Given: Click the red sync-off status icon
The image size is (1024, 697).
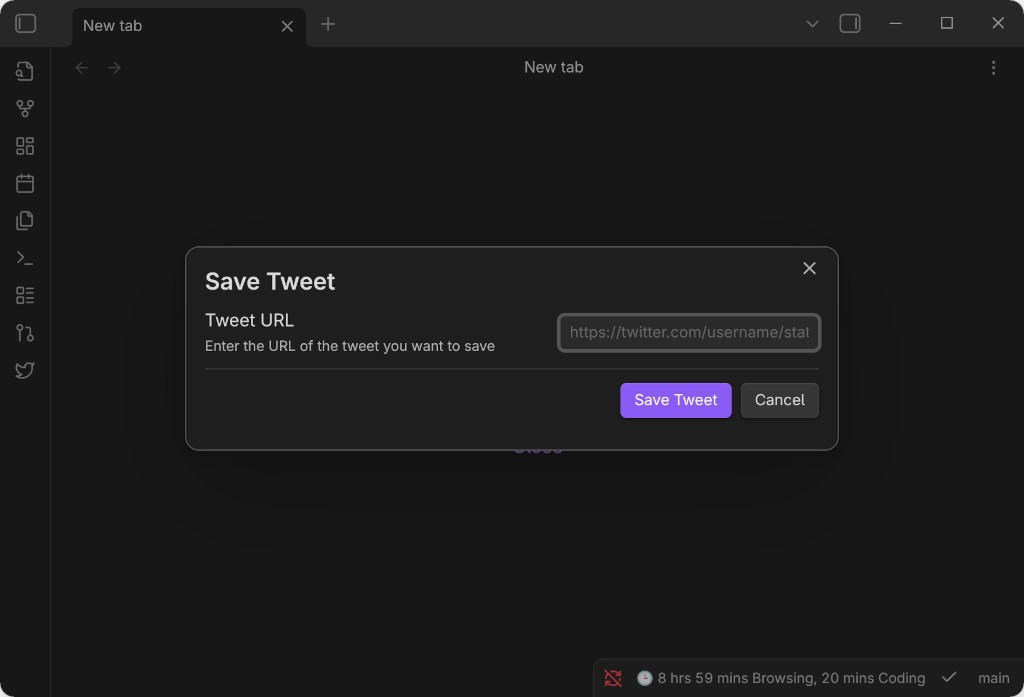Looking at the screenshot, I should [x=613, y=678].
